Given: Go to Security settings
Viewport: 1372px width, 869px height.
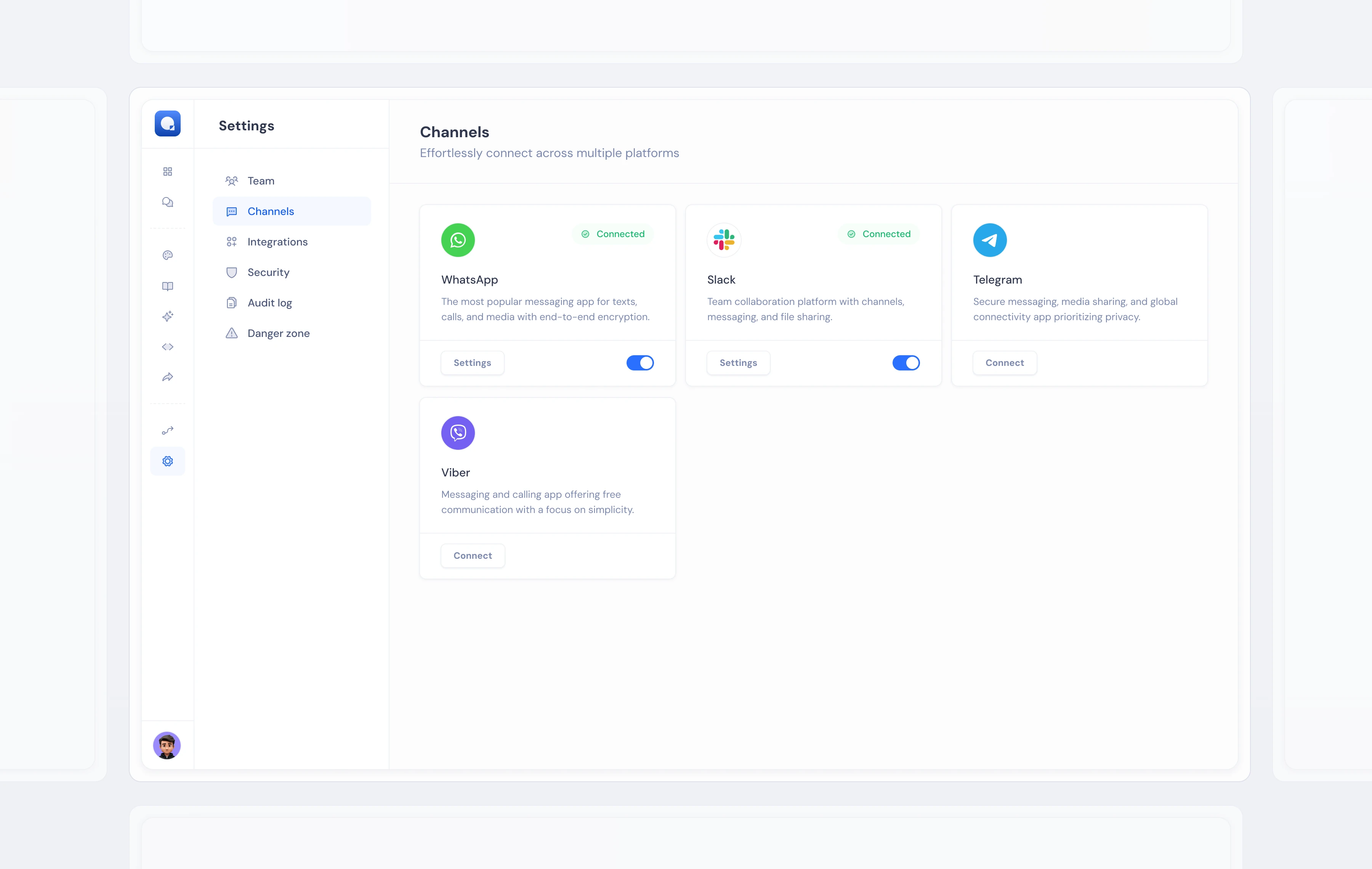Looking at the screenshot, I should coord(292,273).
